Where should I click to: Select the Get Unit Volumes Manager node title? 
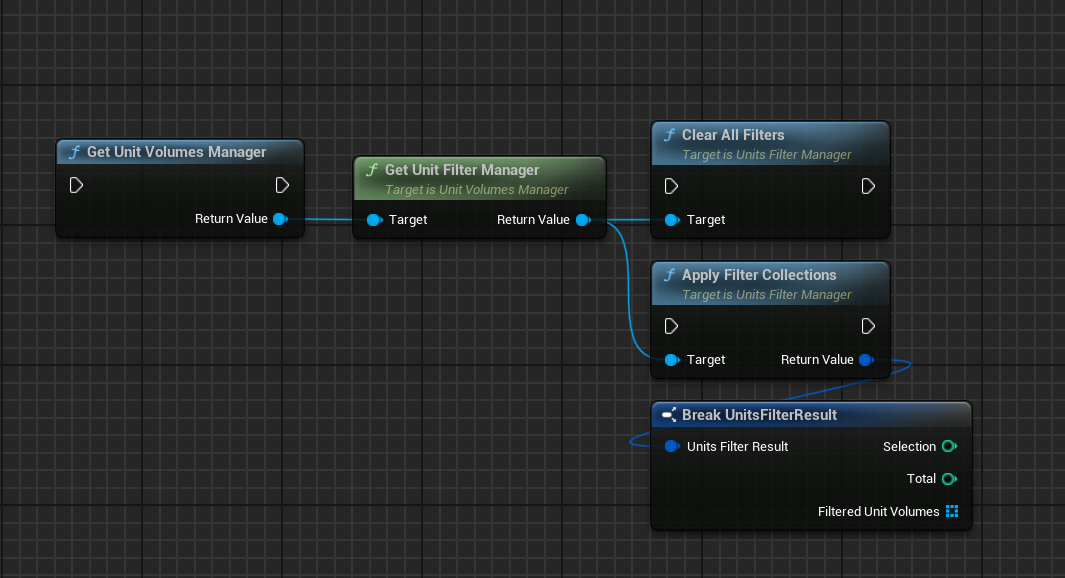coord(176,152)
